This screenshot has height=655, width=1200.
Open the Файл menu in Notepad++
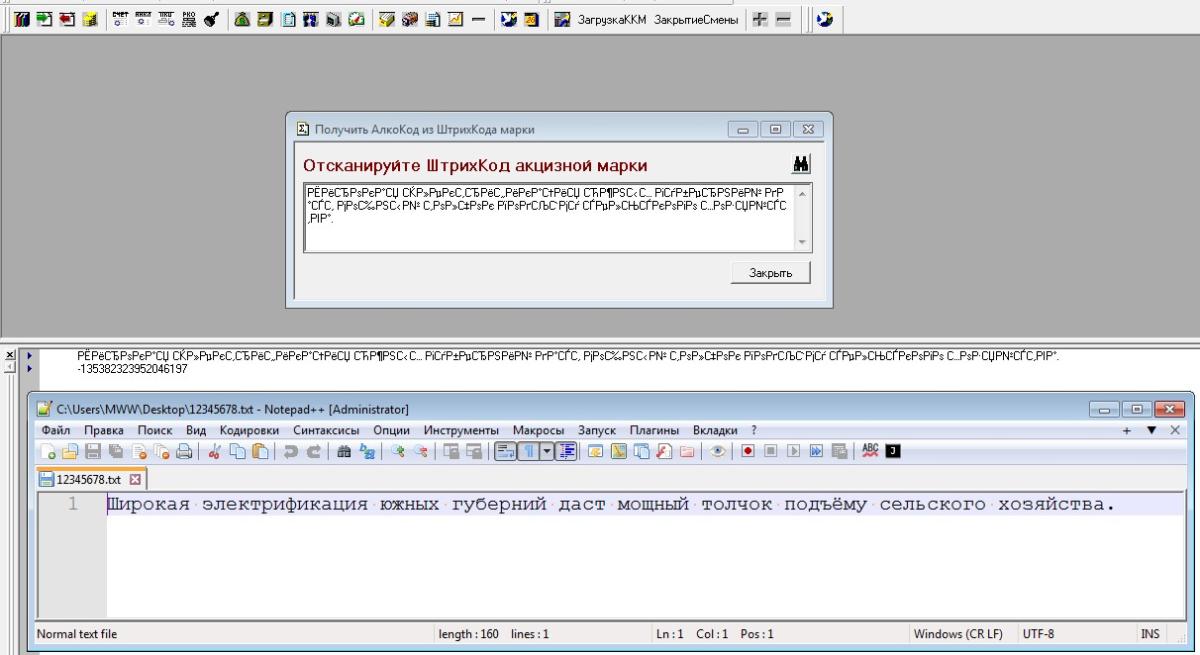(56, 429)
